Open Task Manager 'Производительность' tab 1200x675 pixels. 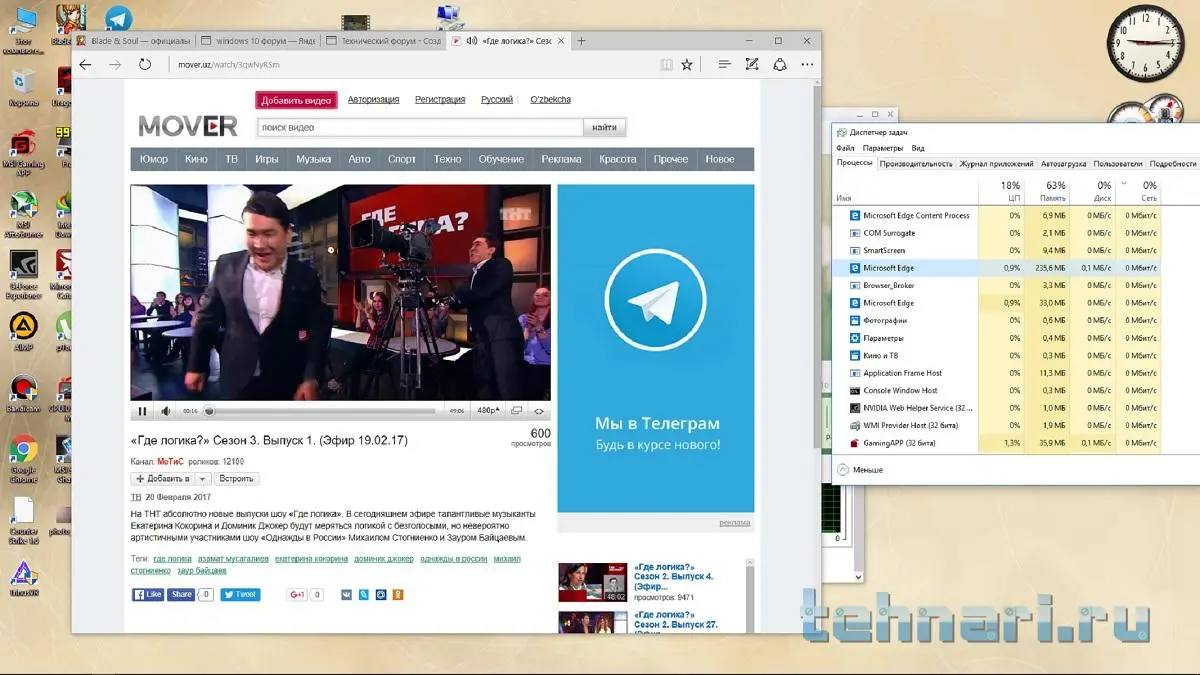[x=917, y=163]
